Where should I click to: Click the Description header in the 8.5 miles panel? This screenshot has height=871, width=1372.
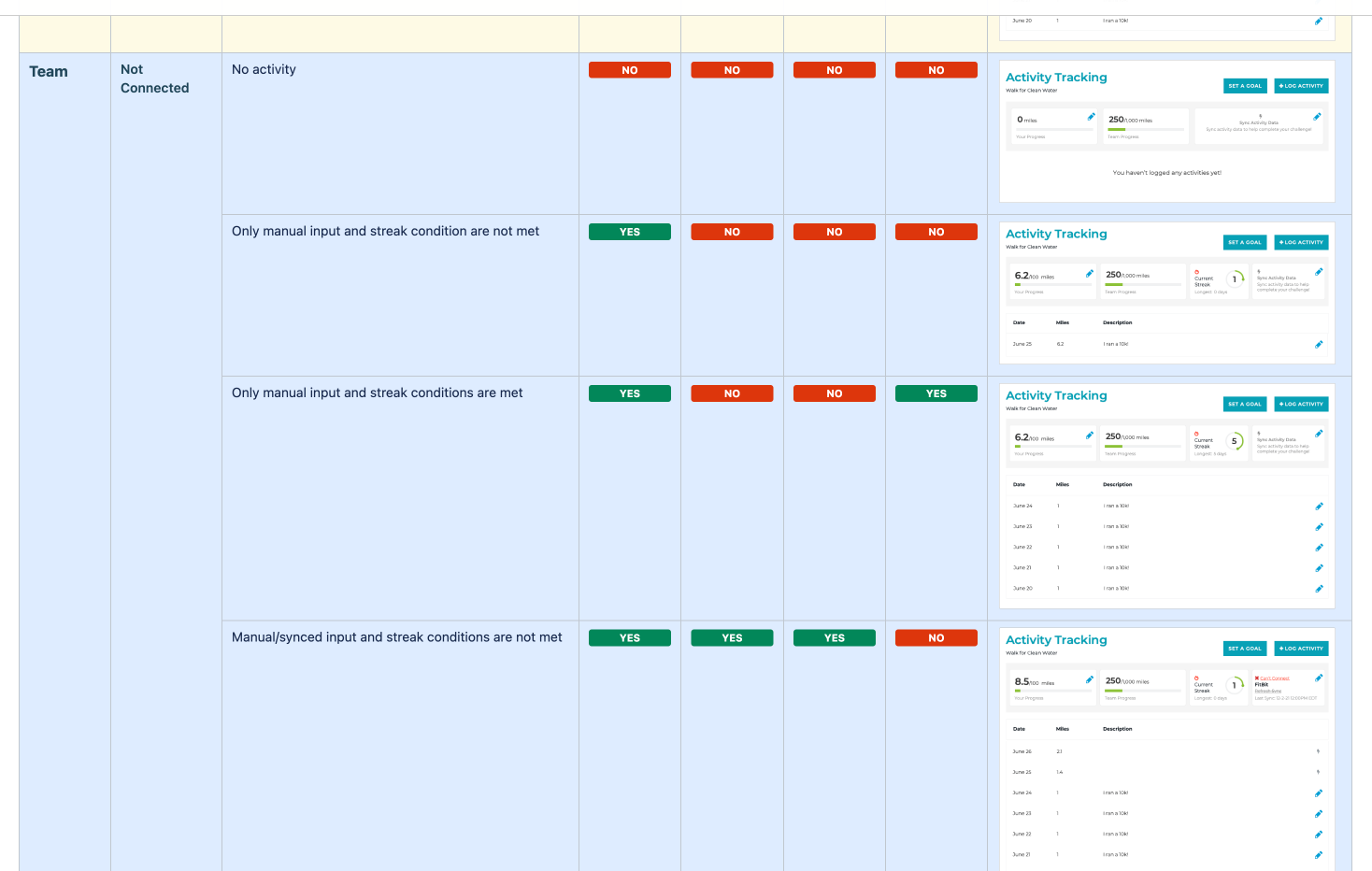click(x=1117, y=729)
